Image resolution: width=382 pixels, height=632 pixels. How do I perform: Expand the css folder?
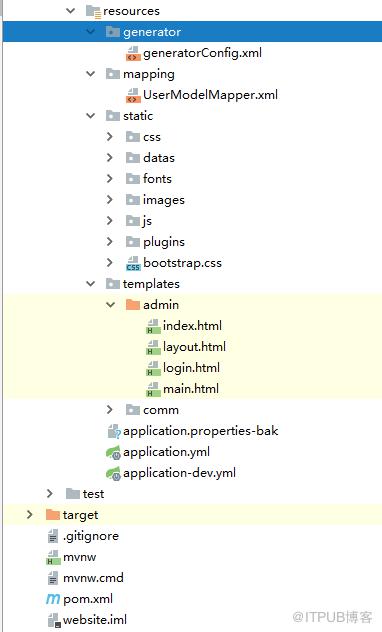pos(110,137)
